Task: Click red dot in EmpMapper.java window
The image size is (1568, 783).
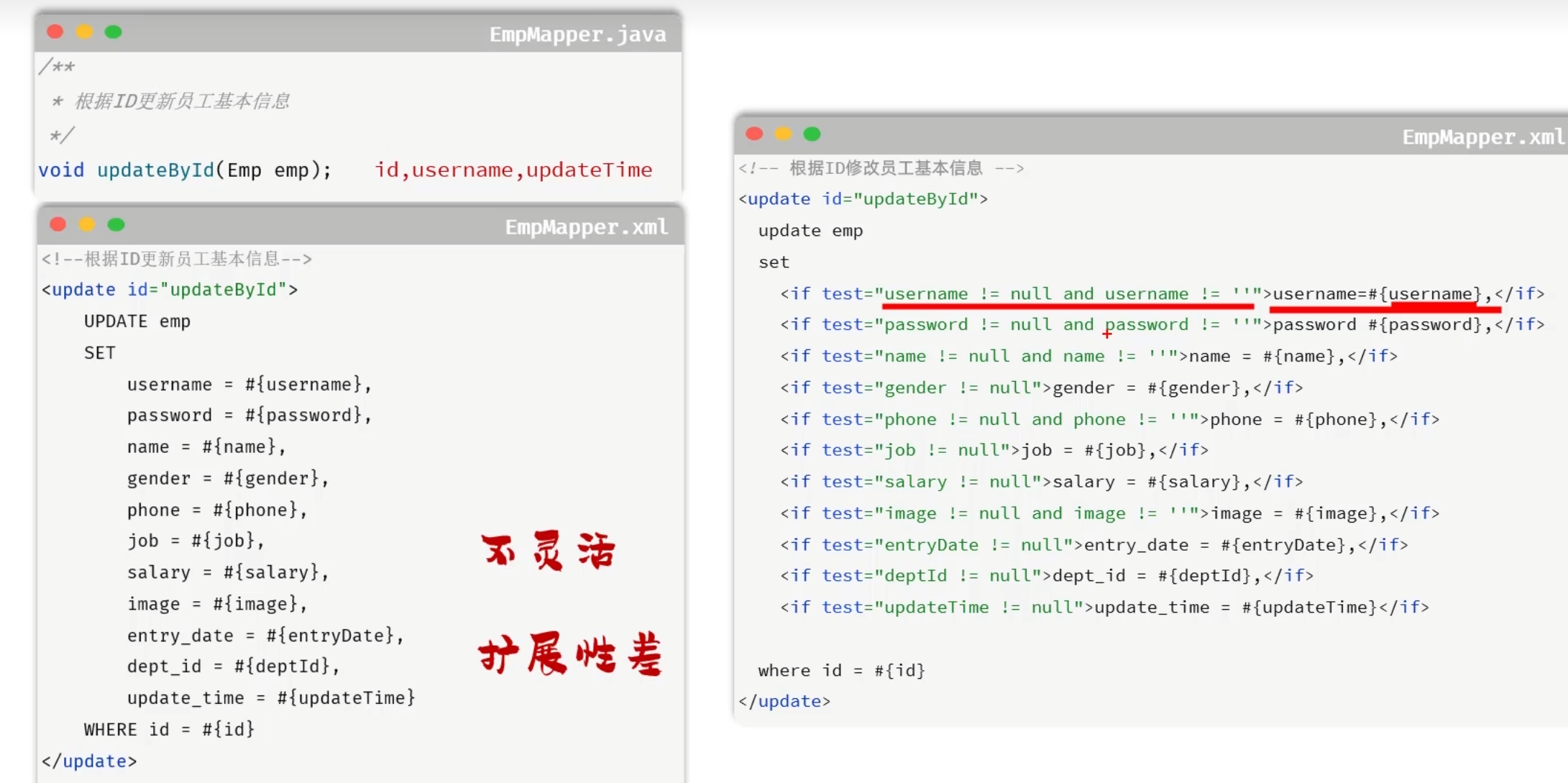Action: point(55,32)
